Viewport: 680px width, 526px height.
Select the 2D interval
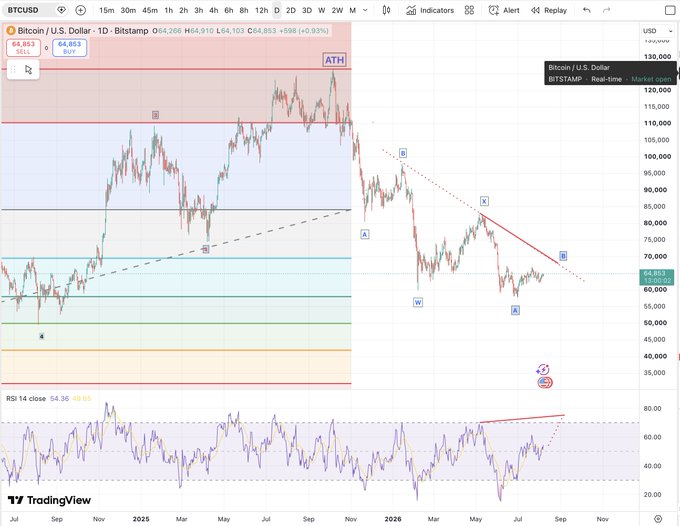pyautogui.click(x=291, y=10)
